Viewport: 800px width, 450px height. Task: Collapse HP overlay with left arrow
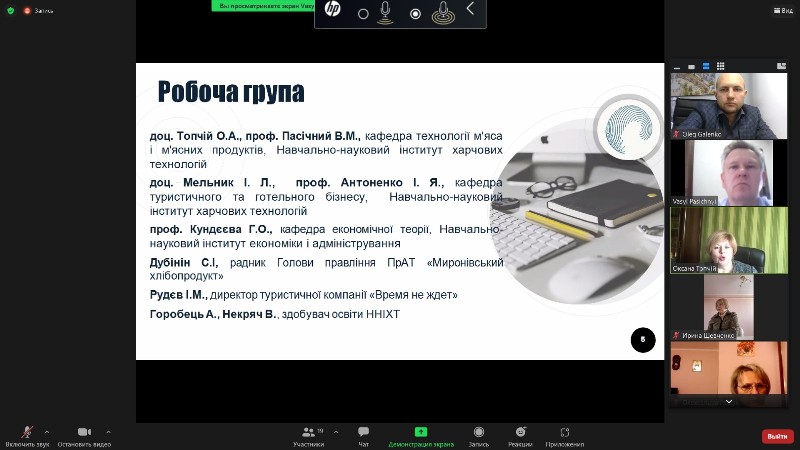470,8
